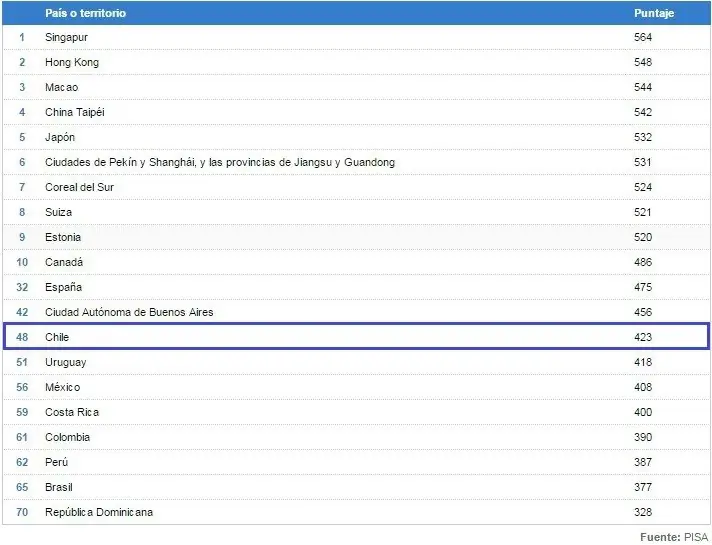Select the República Dominicana entry
The image size is (712, 545).
pos(99,512)
